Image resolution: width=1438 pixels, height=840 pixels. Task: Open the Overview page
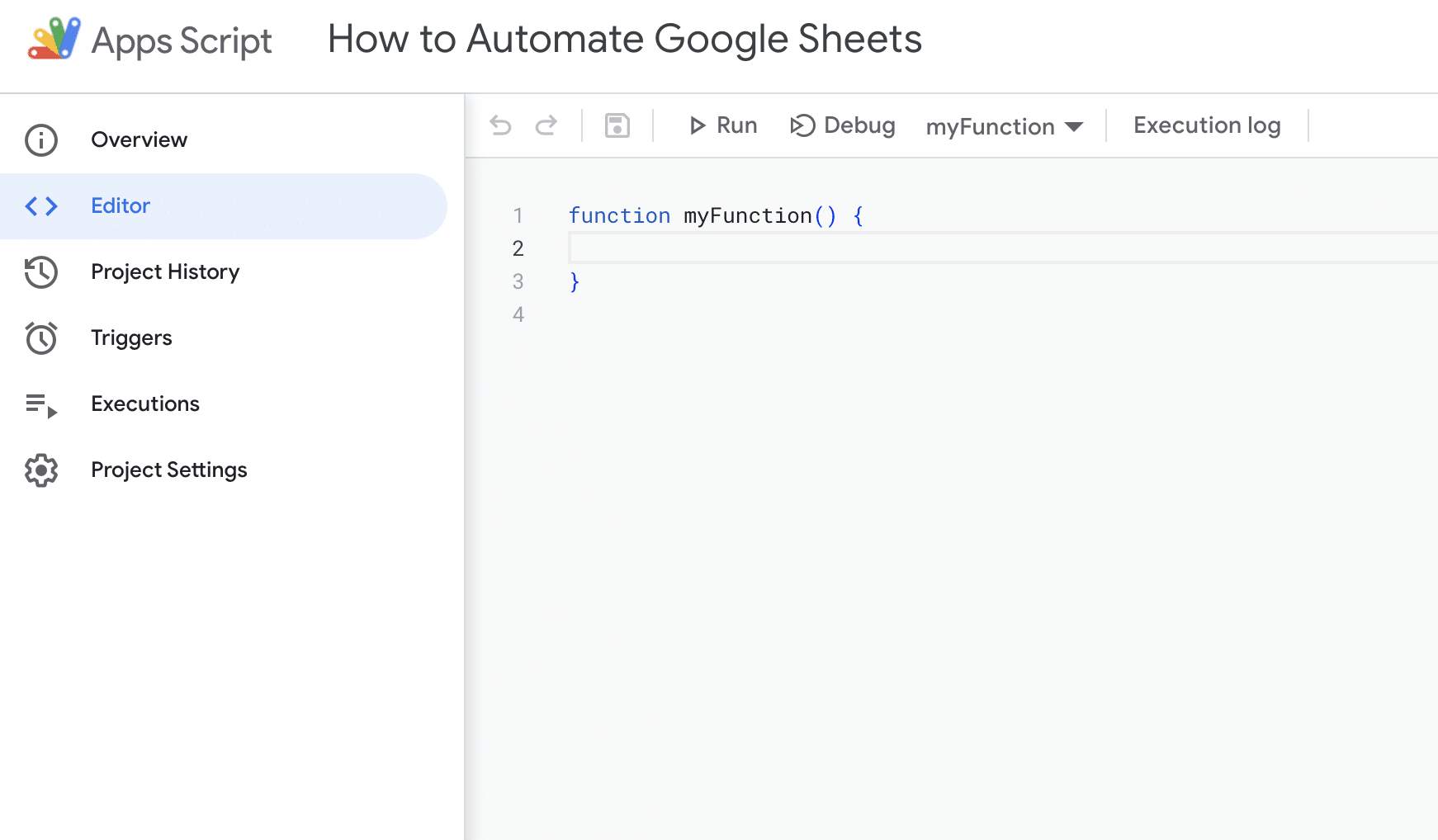[x=224, y=140]
